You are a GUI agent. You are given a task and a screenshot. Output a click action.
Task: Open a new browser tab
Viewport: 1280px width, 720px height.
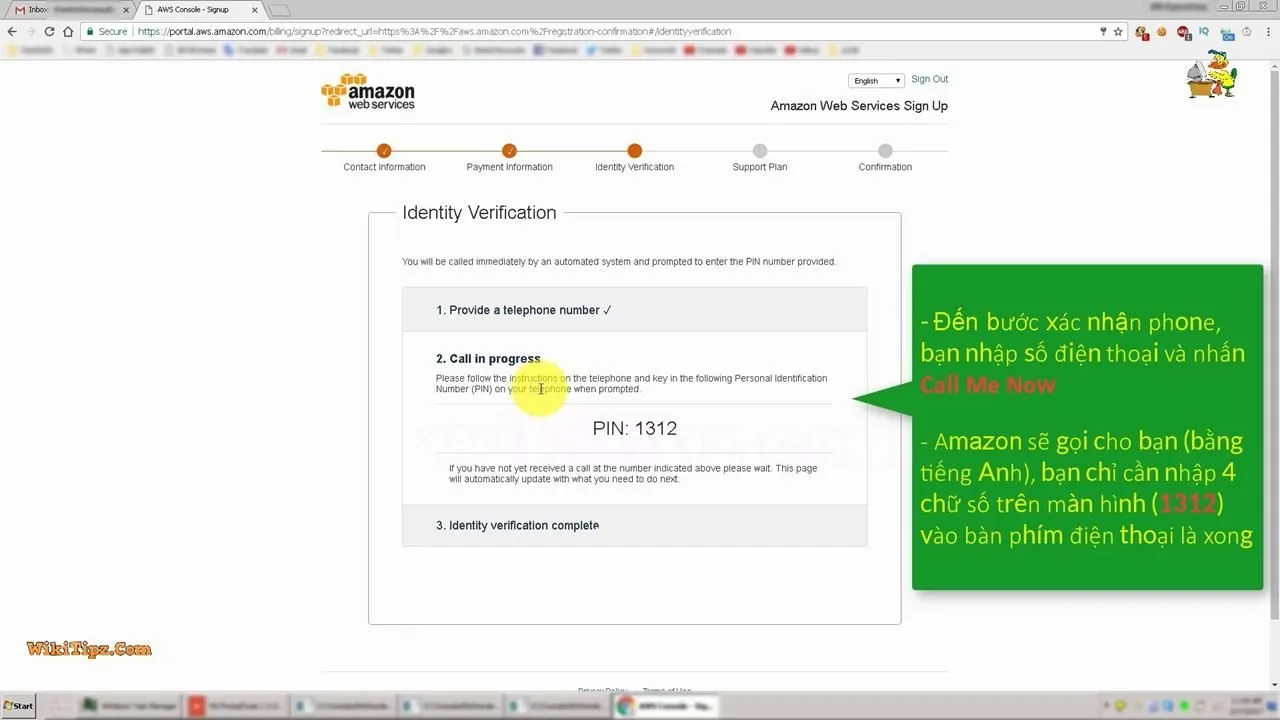tap(279, 10)
